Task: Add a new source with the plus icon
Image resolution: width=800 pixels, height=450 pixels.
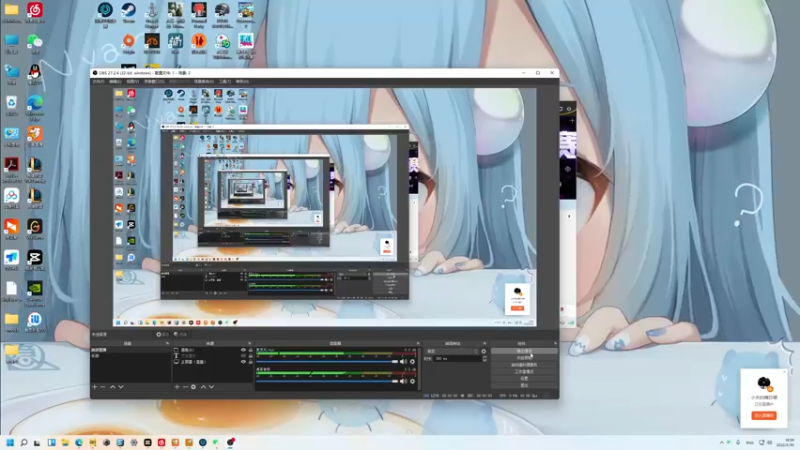Action: (177, 387)
